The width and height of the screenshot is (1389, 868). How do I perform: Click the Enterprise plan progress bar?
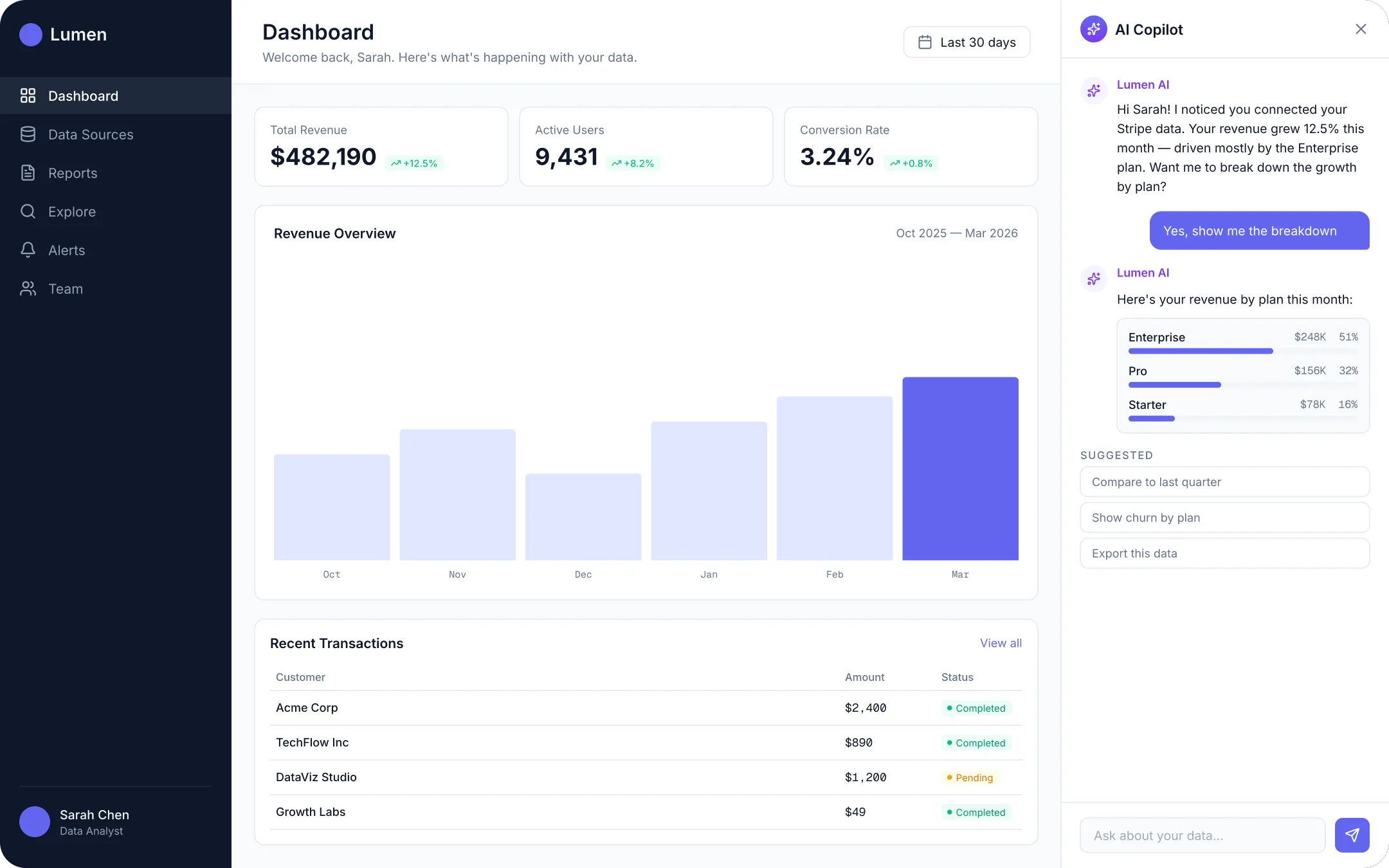[1243, 351]
